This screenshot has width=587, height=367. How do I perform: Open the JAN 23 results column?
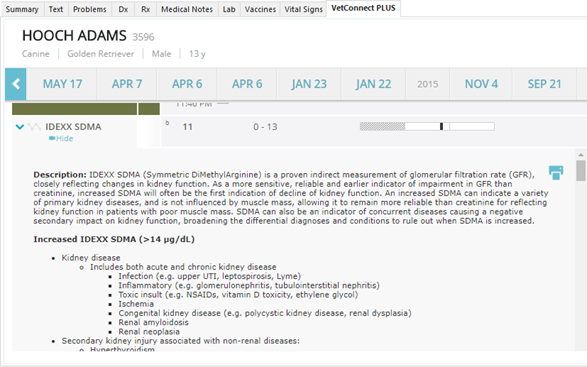pos(309,84)
